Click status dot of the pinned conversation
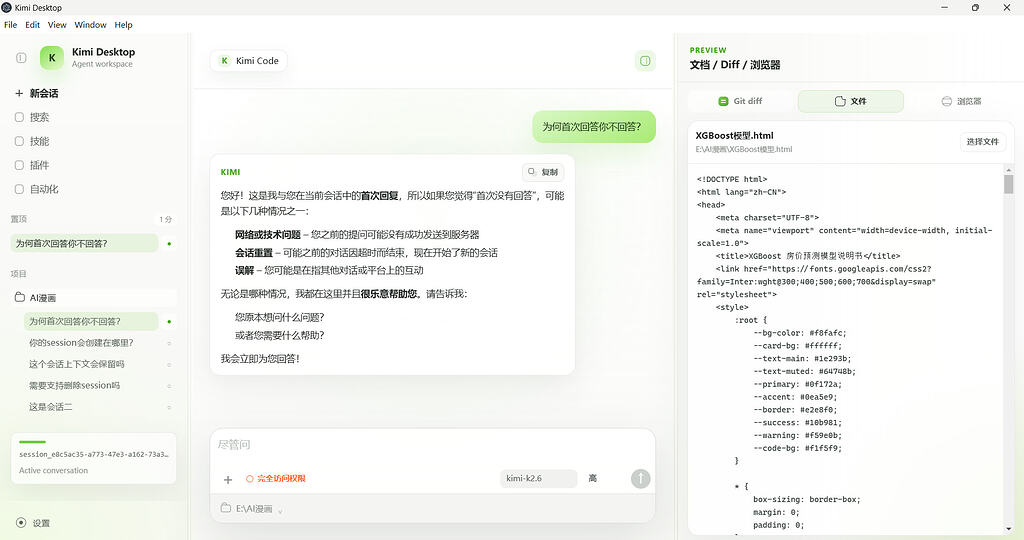This screenshot has width=1024, height=540. 169,244
